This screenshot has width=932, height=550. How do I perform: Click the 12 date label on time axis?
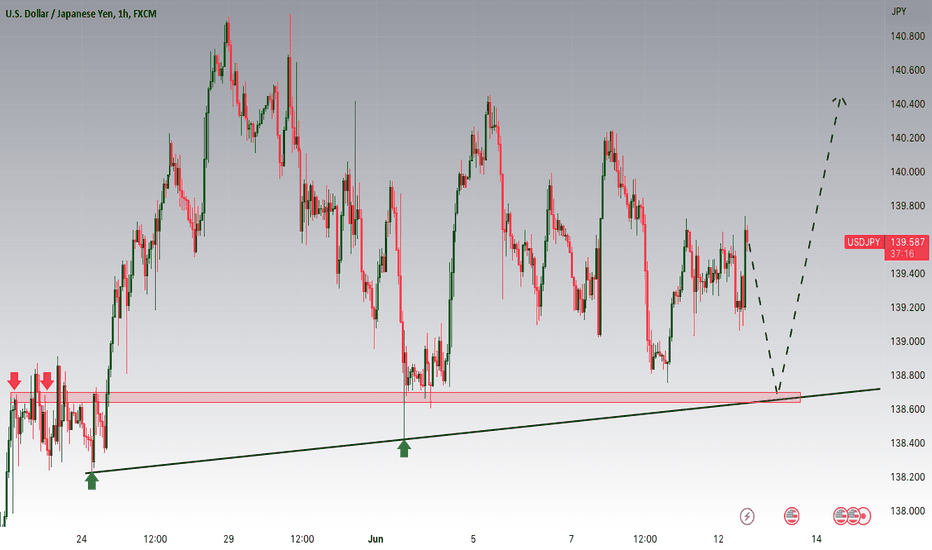719,539
